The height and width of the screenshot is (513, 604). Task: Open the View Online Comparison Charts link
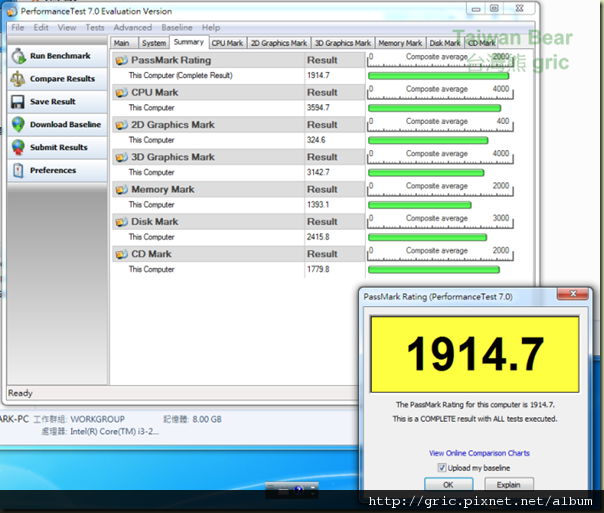479,453
